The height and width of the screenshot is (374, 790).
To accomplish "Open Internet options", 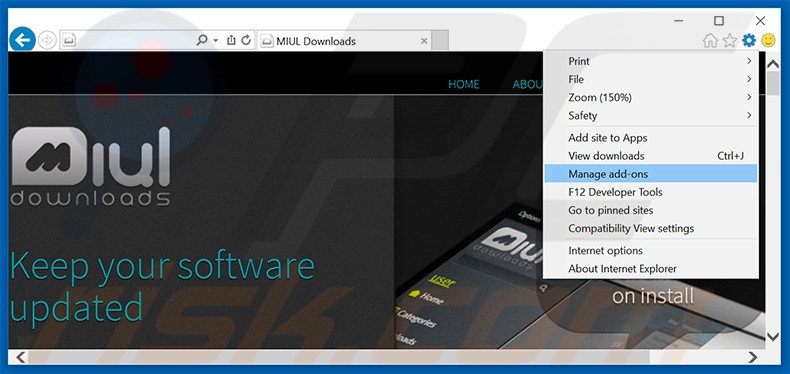I will (x=651, y=251).
